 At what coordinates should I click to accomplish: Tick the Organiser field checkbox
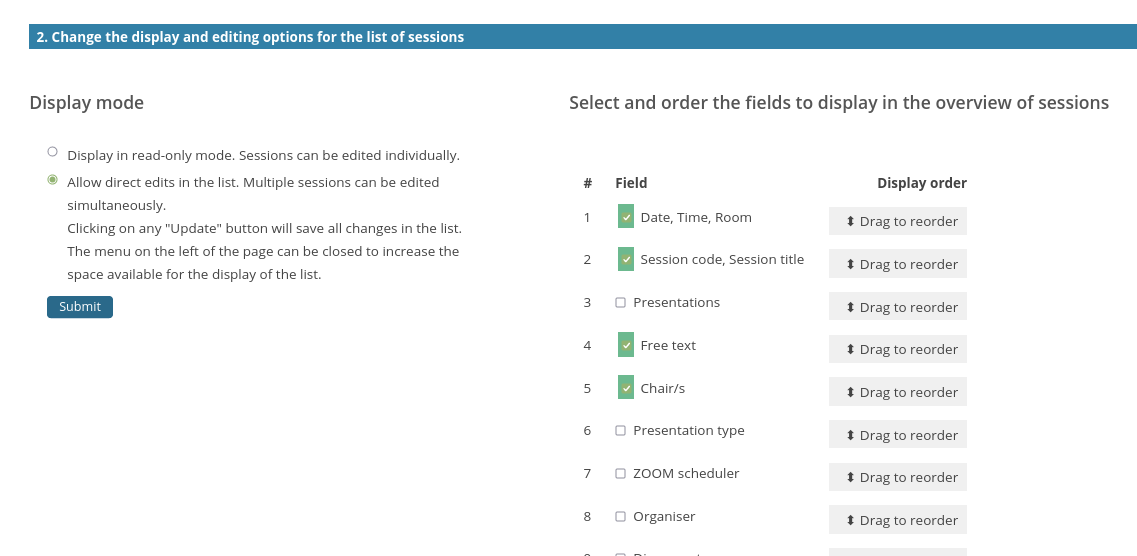click(620, 516)
